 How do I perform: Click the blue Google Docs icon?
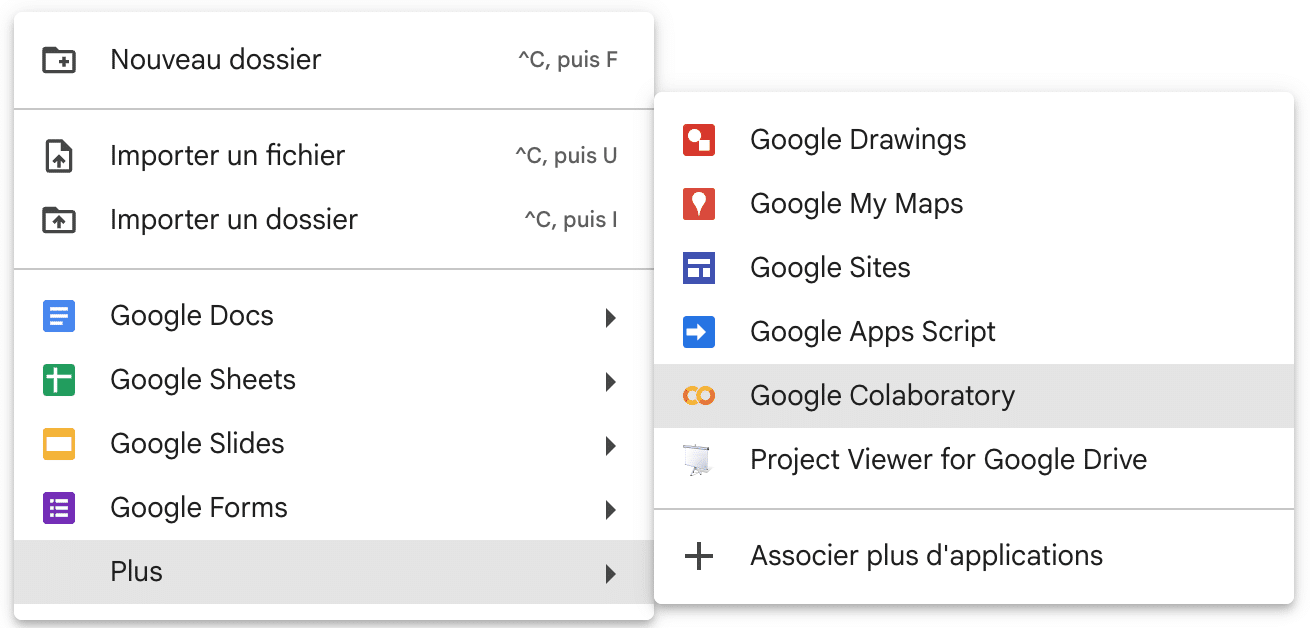(x=59, y=316)
